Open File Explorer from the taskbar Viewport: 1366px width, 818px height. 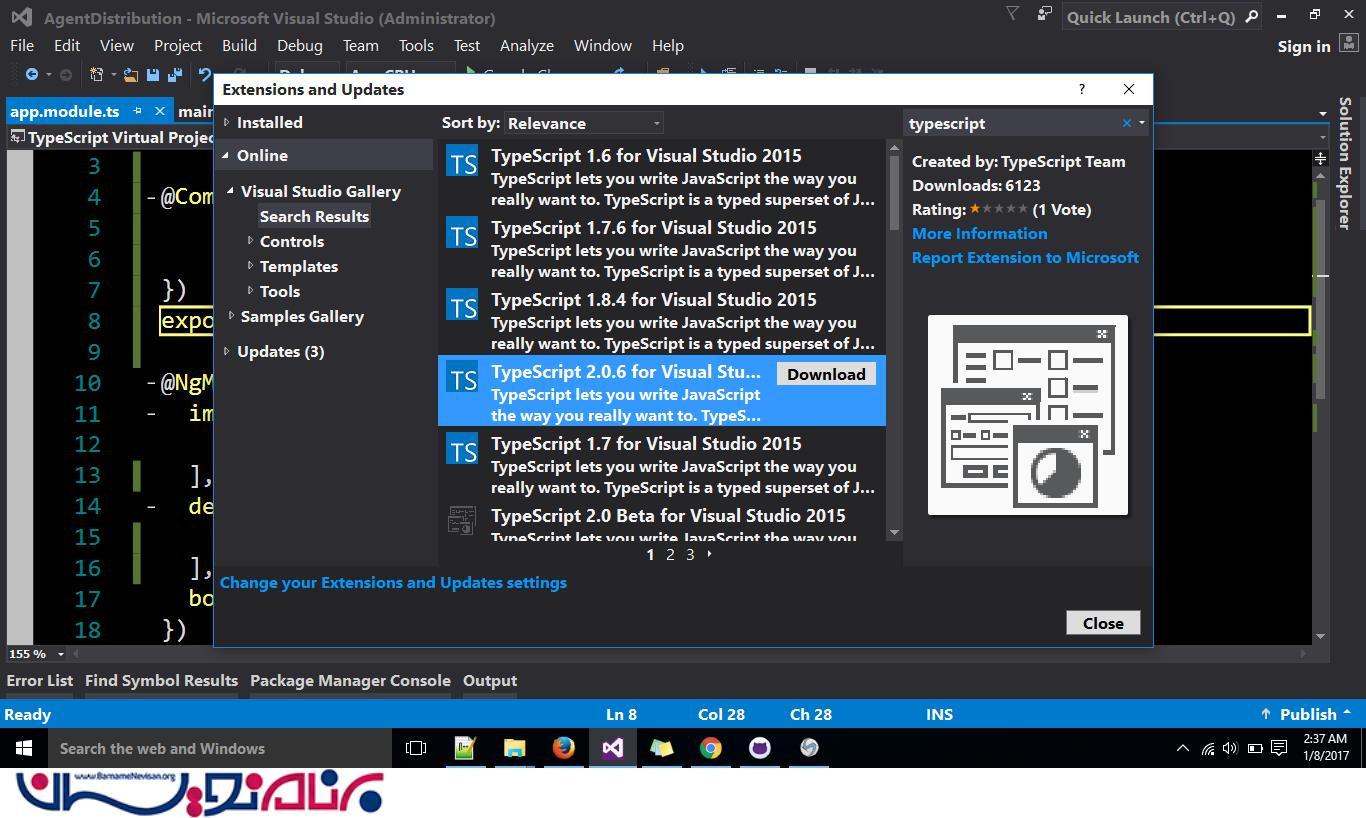coord(514,748)
